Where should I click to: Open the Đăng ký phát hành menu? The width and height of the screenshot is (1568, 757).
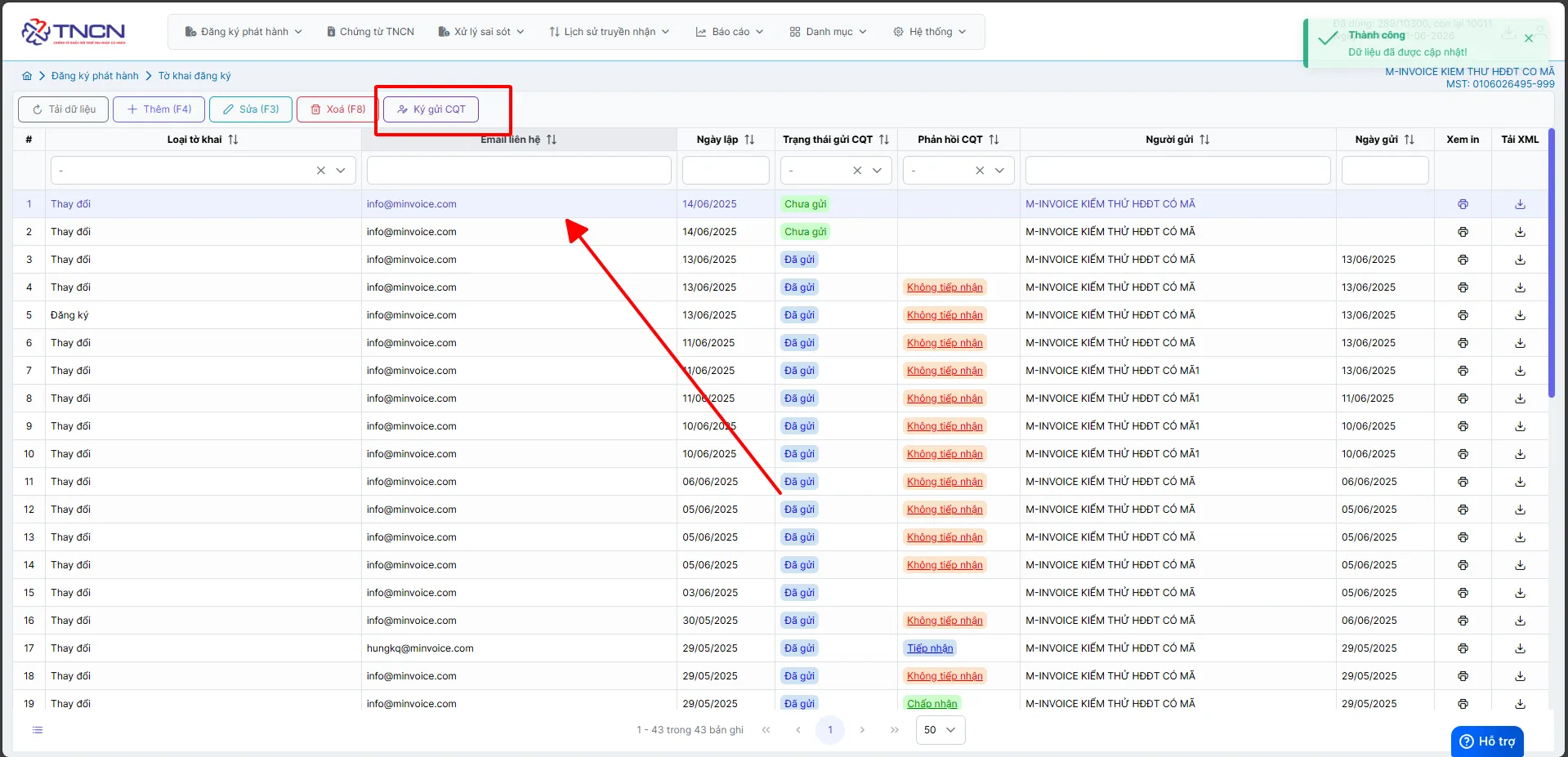point(243,32)
